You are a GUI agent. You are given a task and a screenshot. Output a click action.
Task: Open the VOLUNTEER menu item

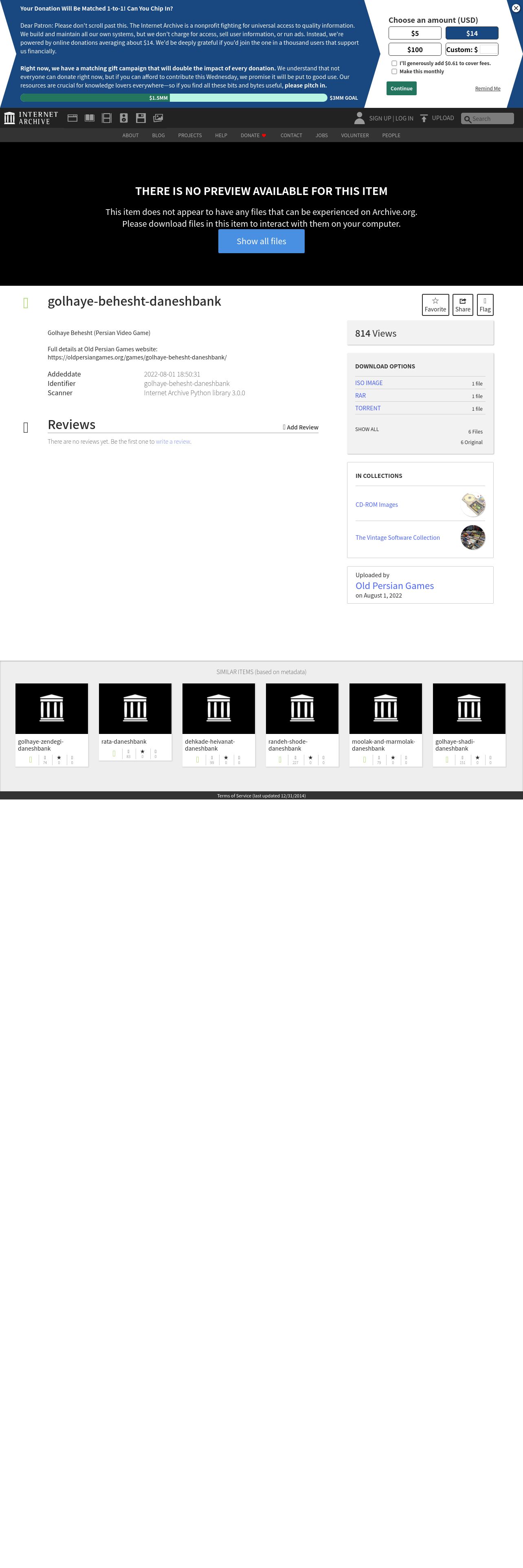355,136
